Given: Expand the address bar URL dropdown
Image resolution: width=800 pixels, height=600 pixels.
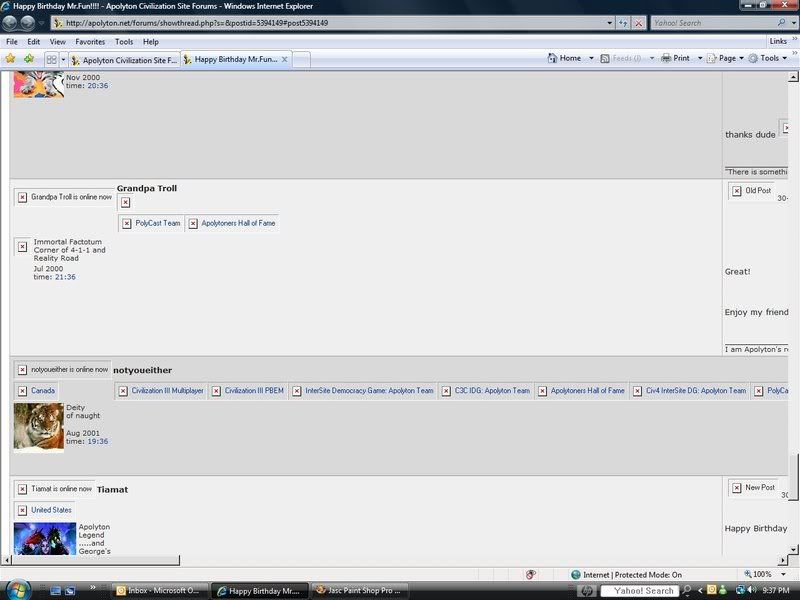Looking at the screenshot, I should click(x=609, y=23).
